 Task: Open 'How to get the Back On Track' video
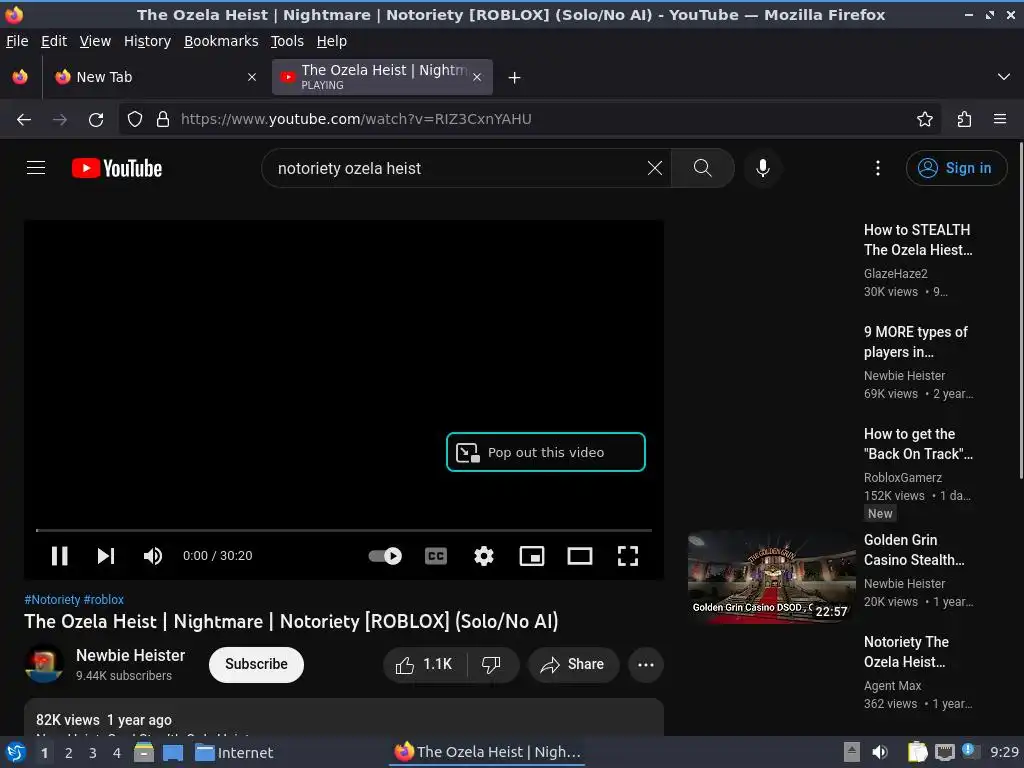[918, 443]
